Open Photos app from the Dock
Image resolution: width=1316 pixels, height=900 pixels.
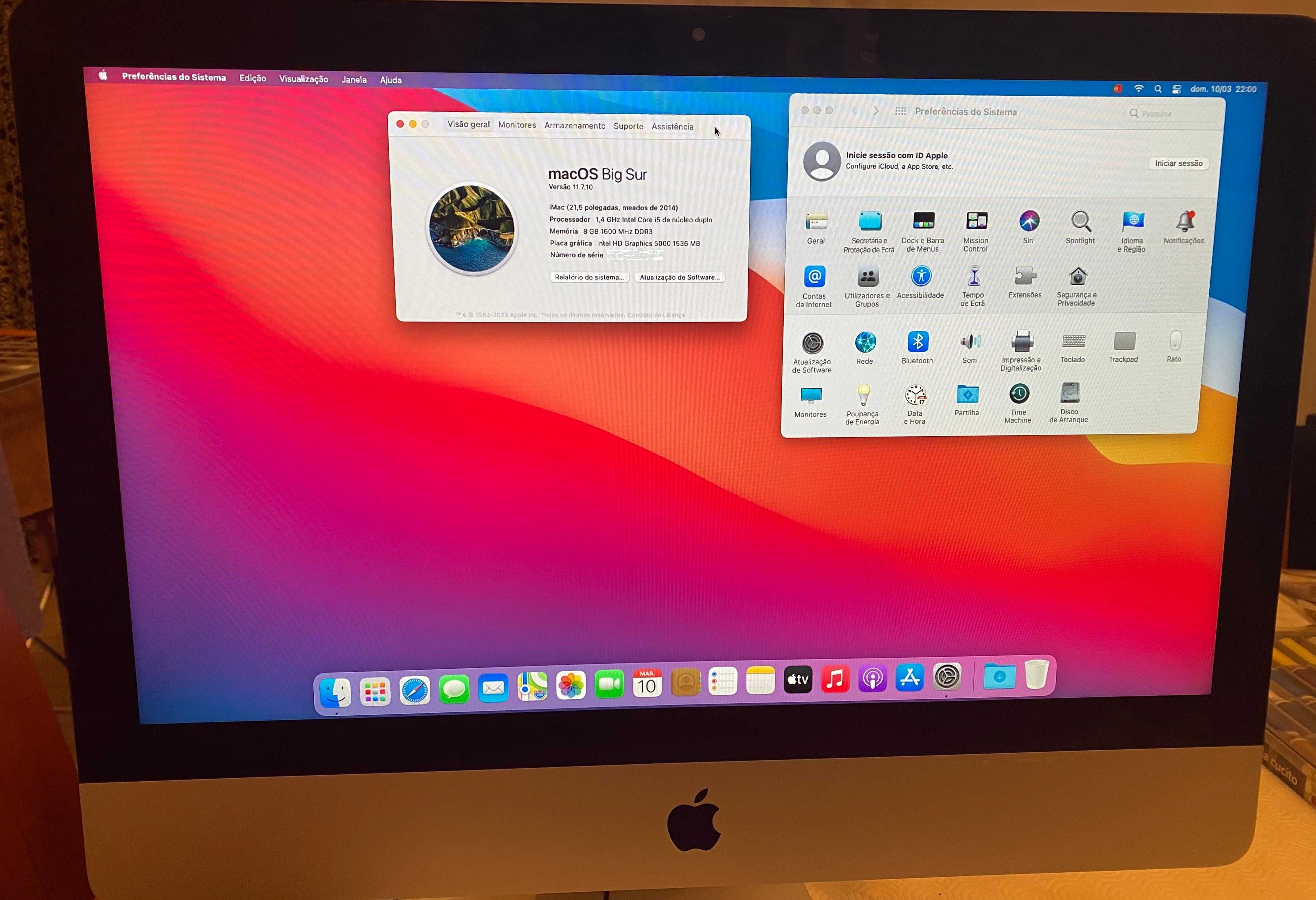click(x=571, y=685)
